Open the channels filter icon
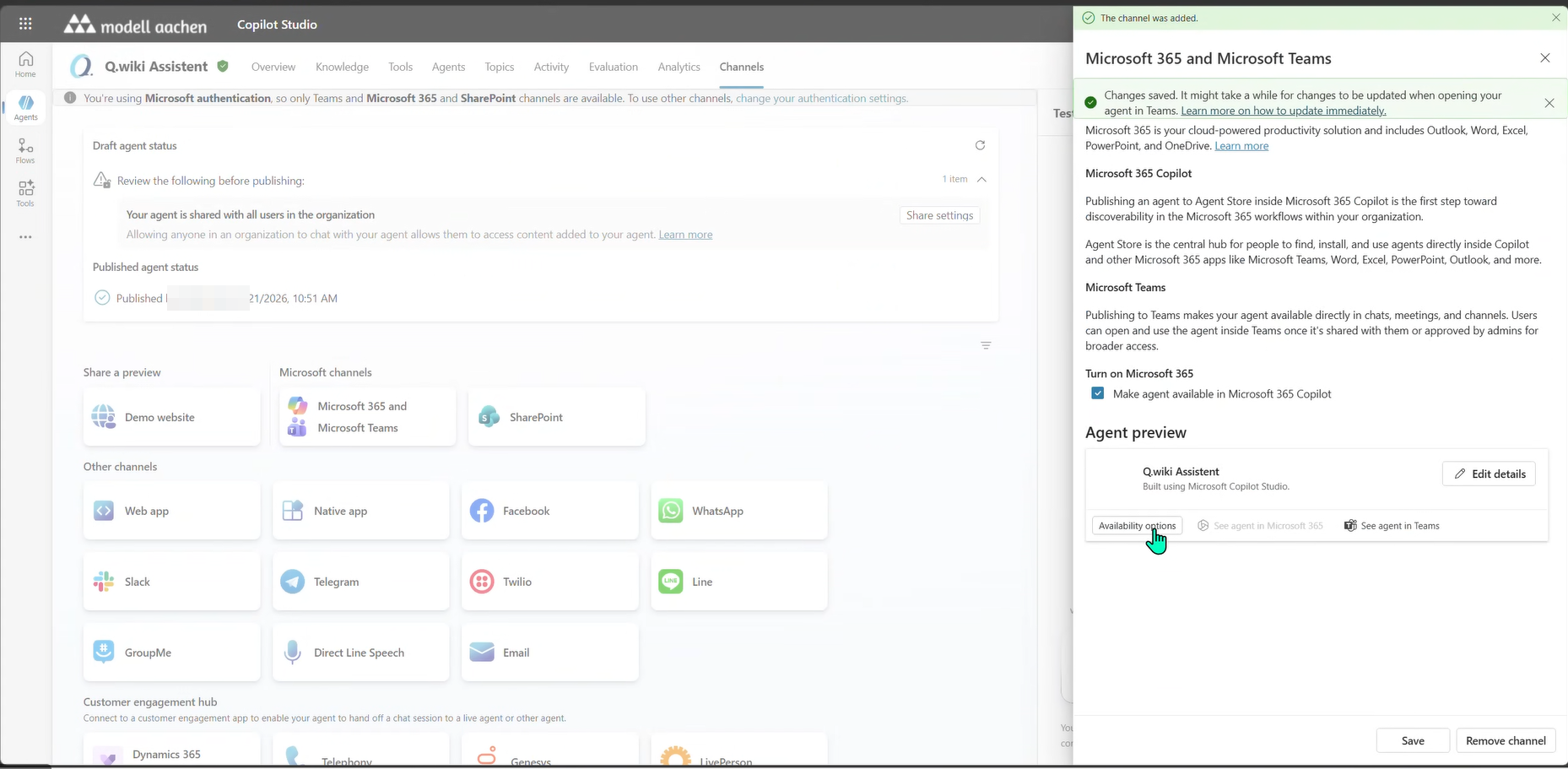 point(986,345)
